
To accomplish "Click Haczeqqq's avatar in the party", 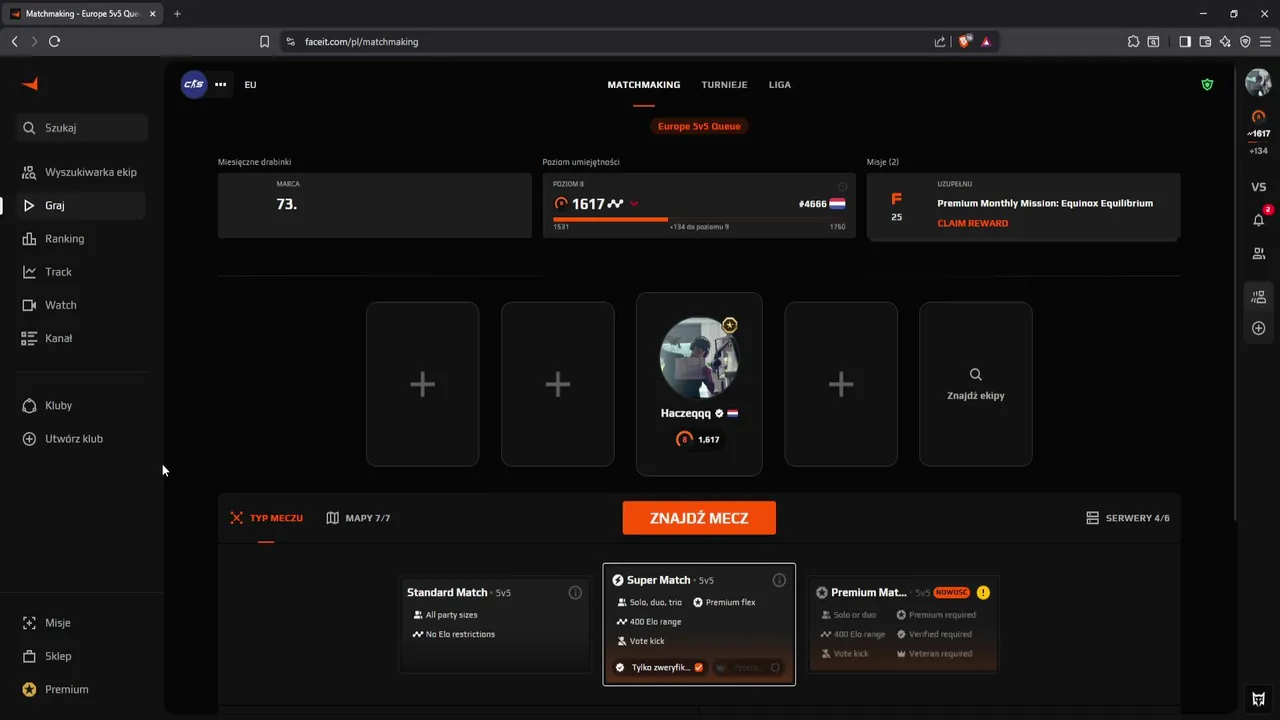I will click(699, 358).
